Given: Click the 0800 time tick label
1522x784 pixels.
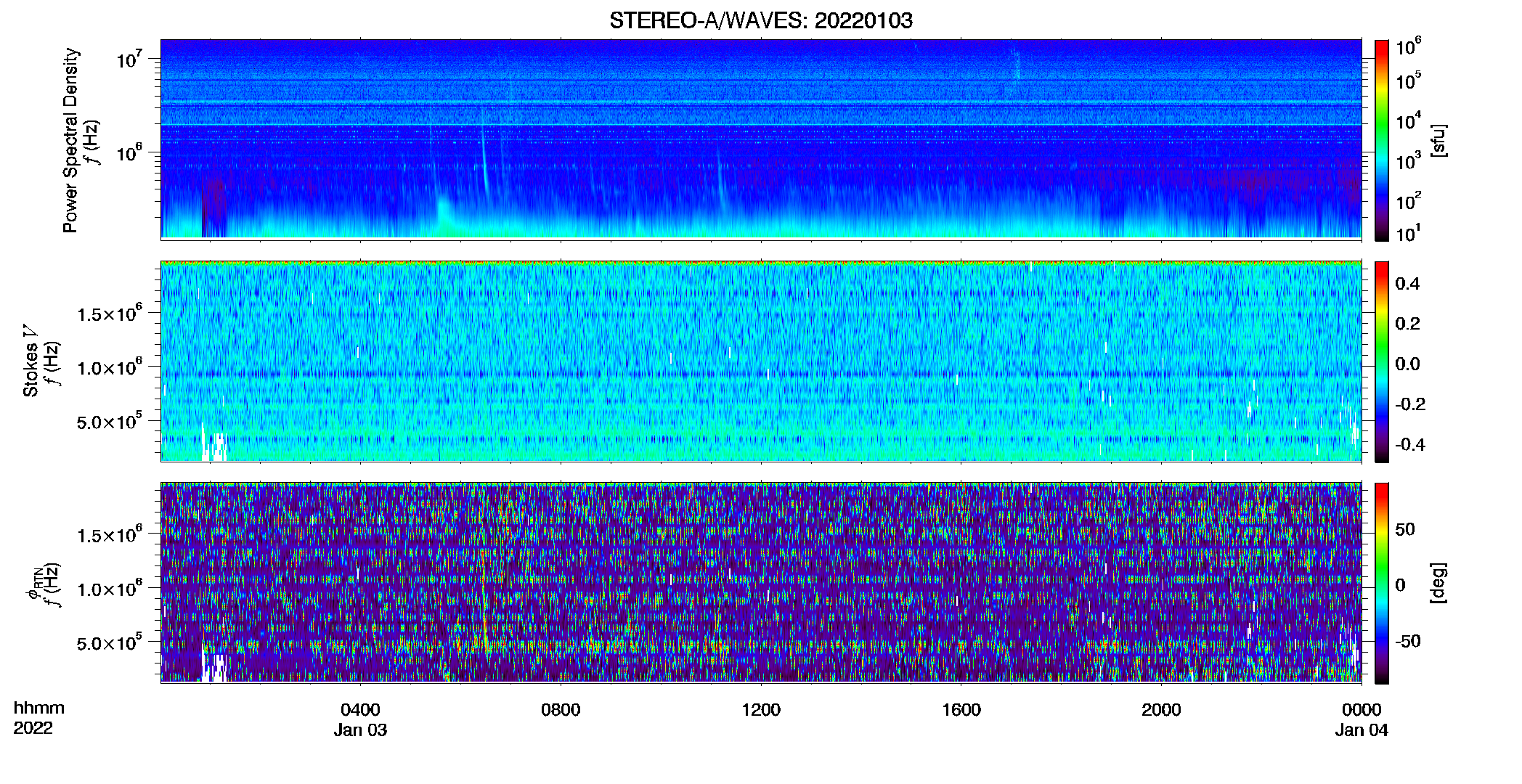Looking at the screenshot, I should click(561, 710).
